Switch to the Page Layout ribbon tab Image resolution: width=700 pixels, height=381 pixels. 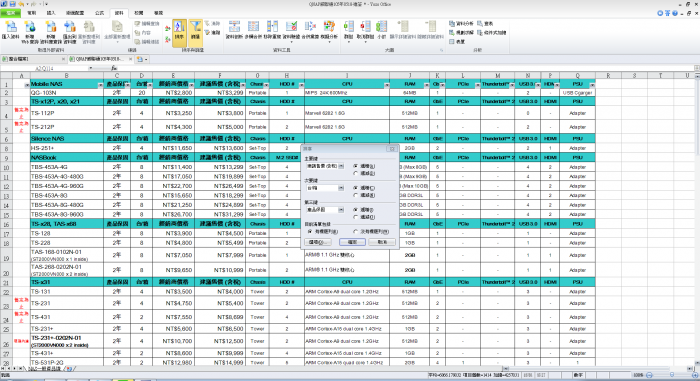pos(75,13)
